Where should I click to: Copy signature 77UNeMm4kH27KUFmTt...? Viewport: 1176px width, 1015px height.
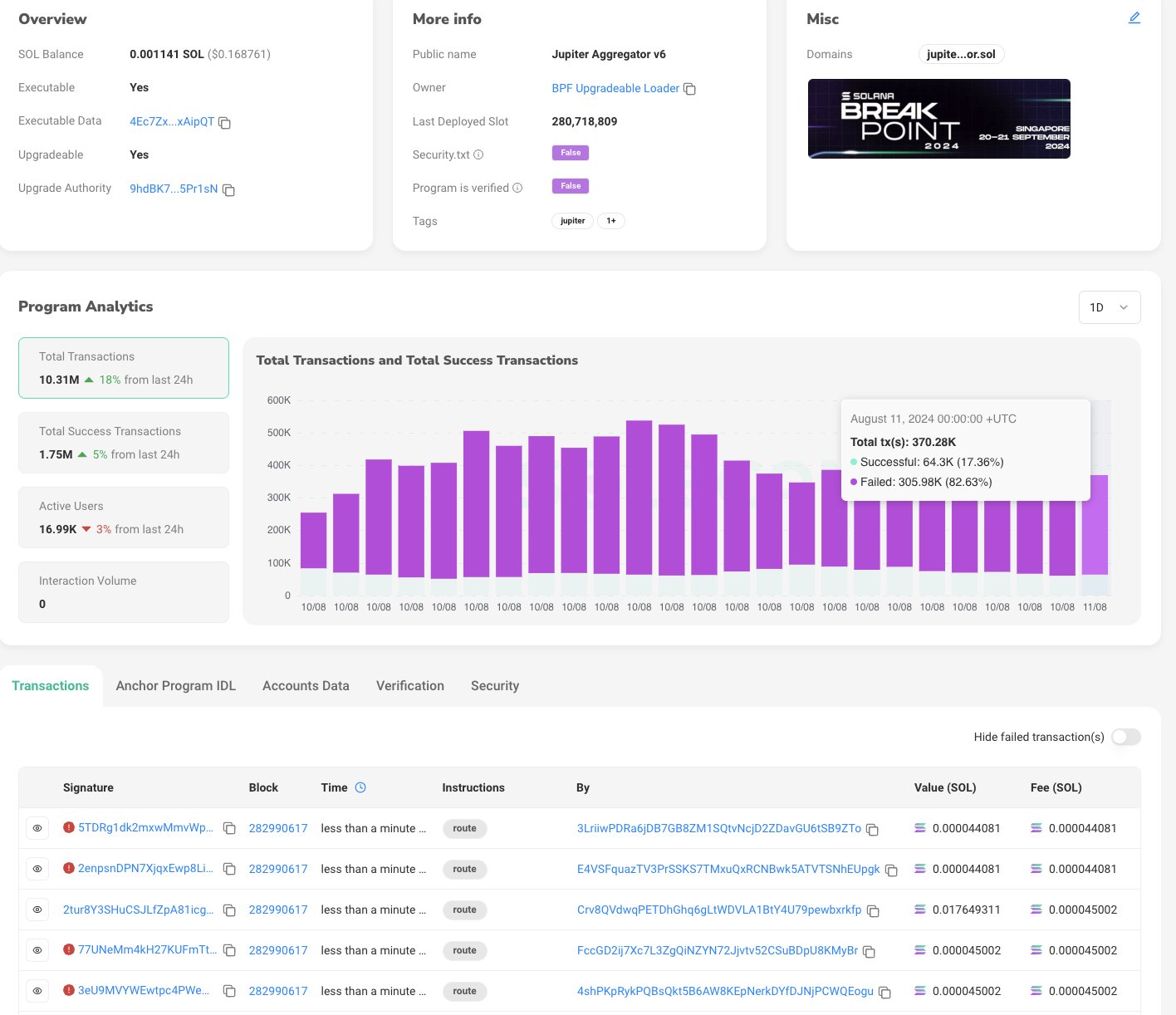230,951
